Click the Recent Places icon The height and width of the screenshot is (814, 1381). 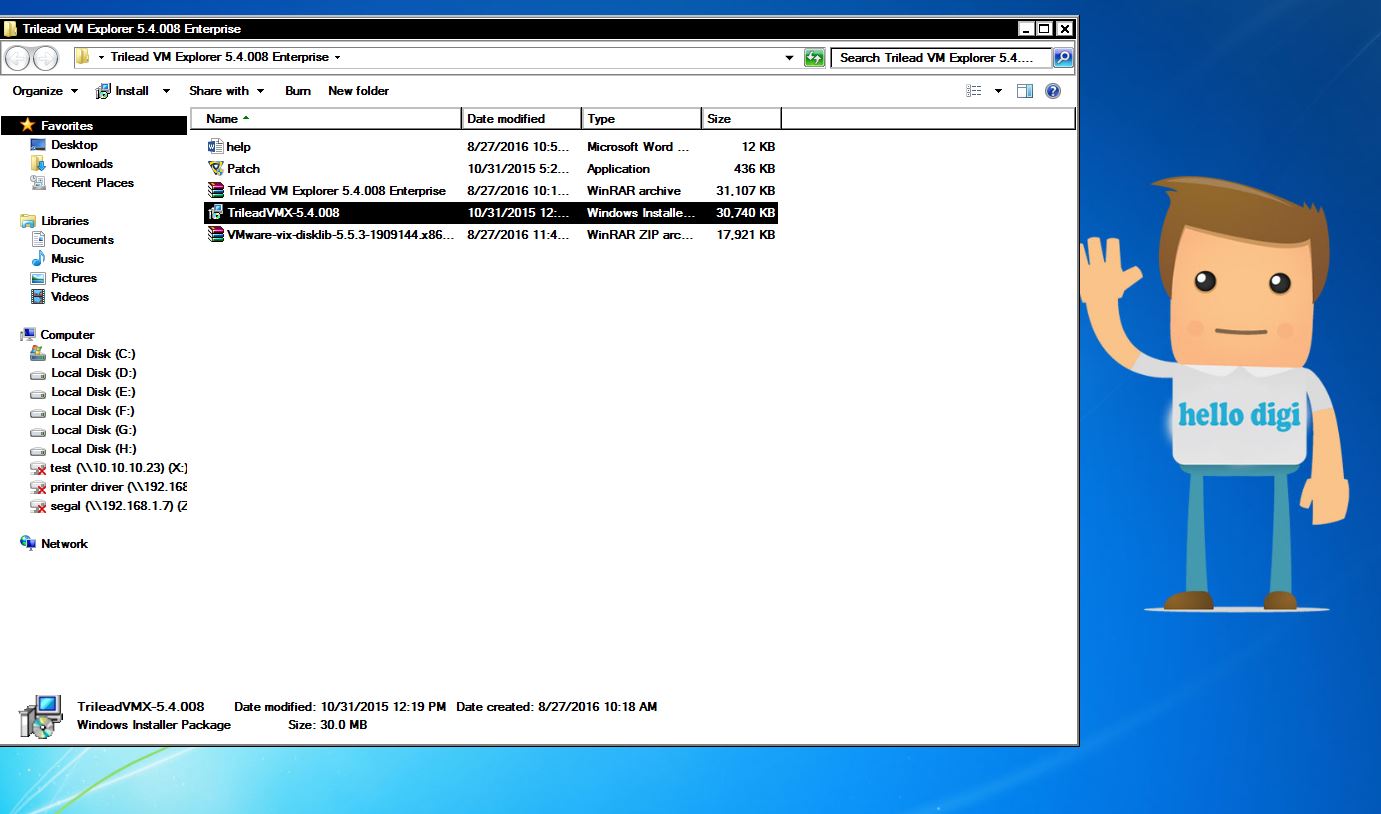pos(39,183)
